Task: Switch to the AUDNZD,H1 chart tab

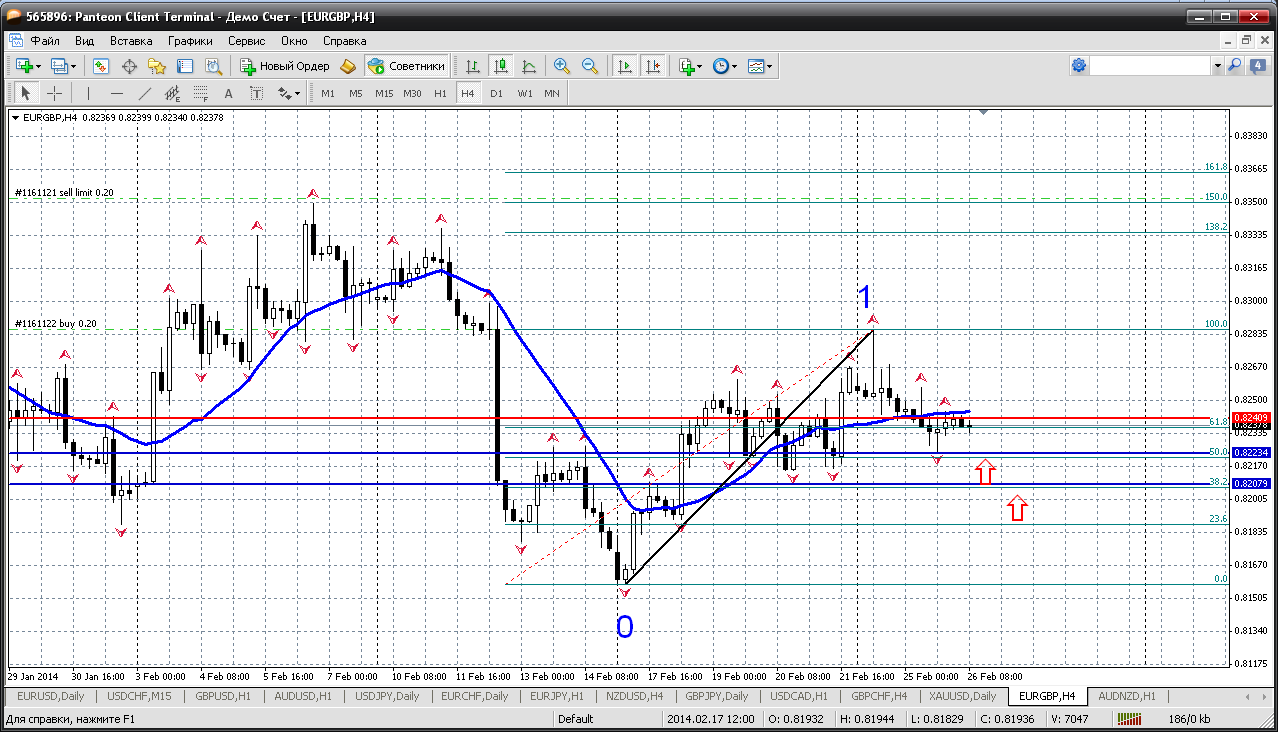Action: [x=1127, y=696]
